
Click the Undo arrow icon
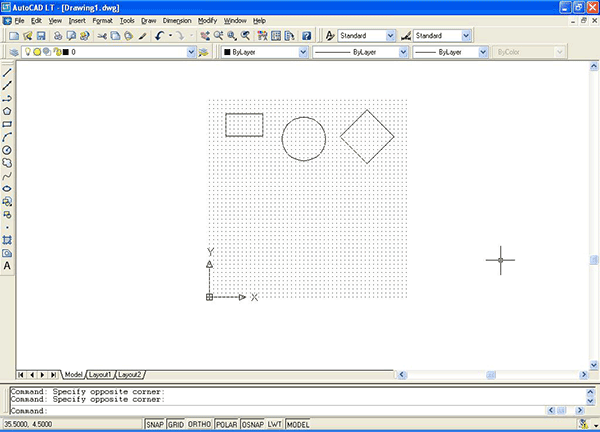click(160, 36)
